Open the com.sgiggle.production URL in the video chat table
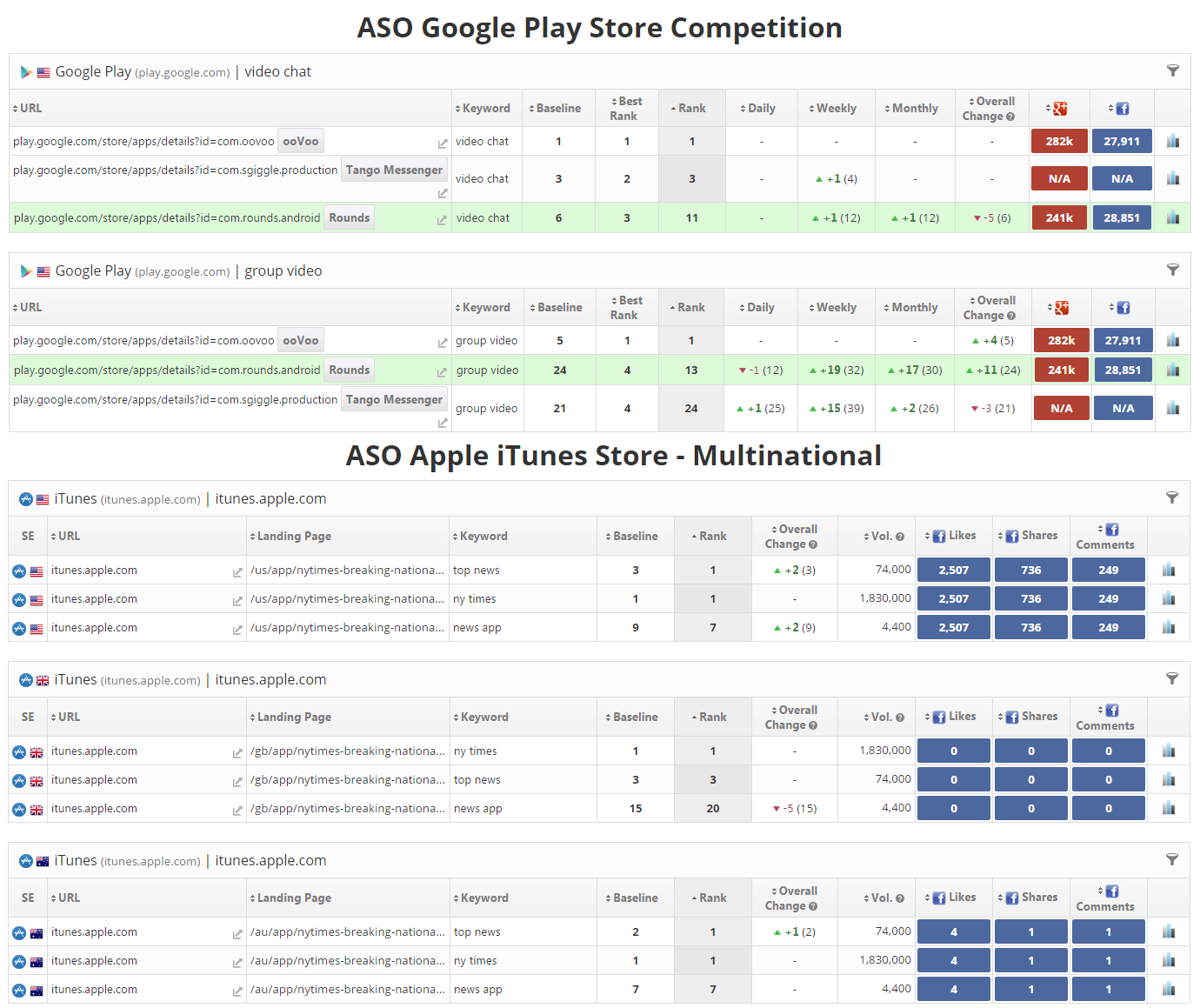The width and height of the screenshot is (1200, 1008). coord(175,170)
